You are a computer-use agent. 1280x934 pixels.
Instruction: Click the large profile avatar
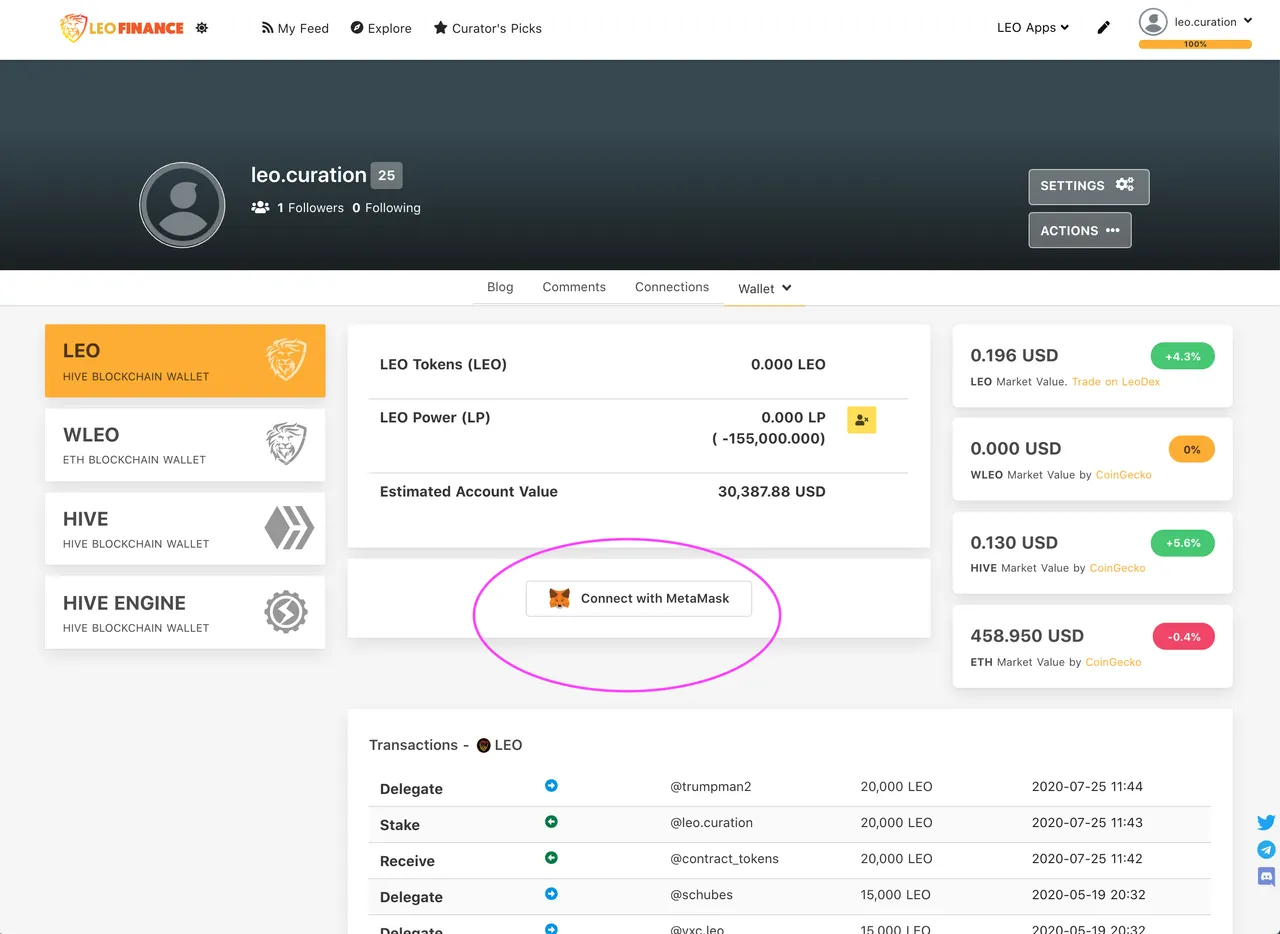coord(182,205)
